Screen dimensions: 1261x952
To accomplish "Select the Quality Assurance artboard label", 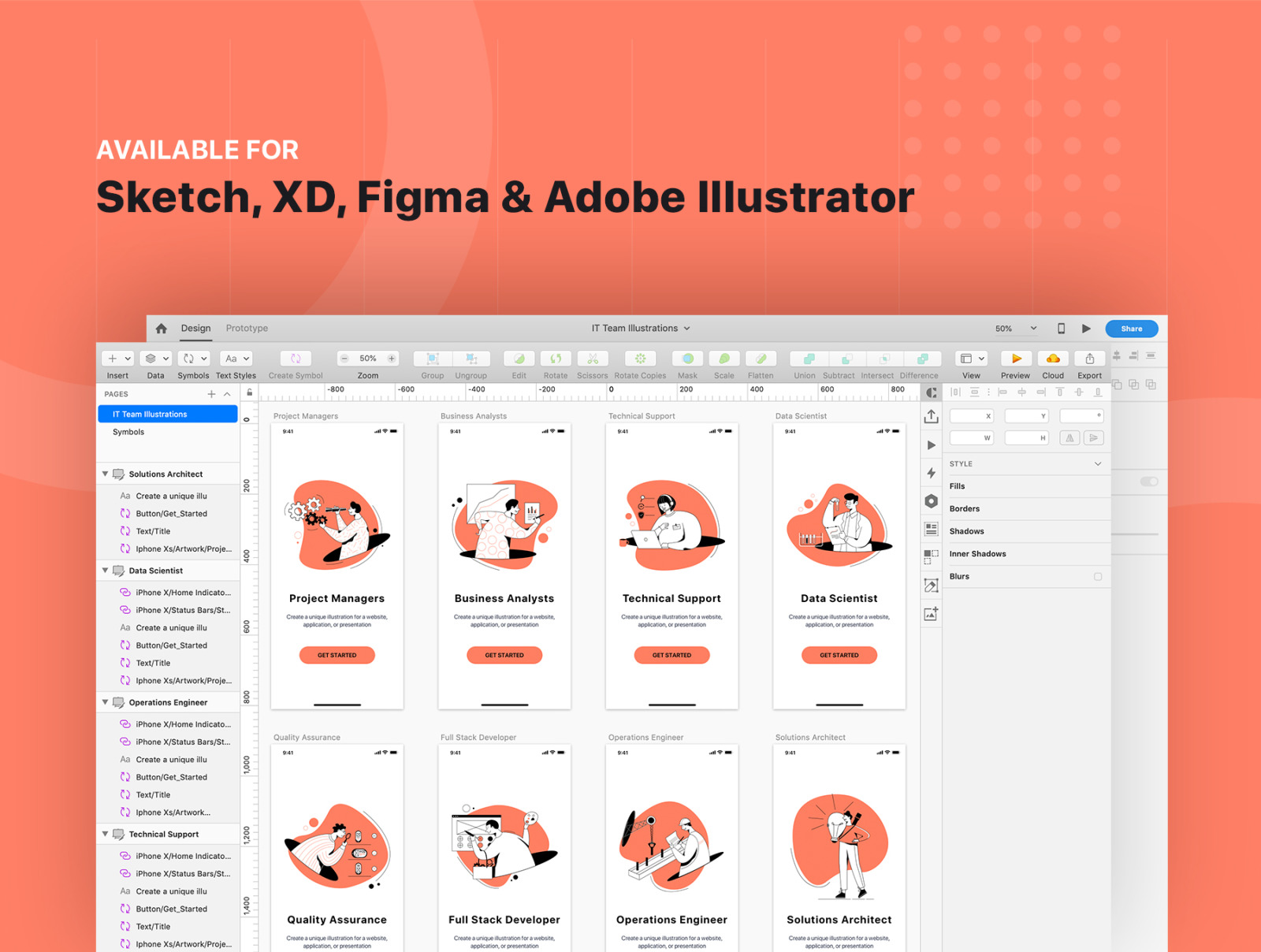I will tap(307, 738).
